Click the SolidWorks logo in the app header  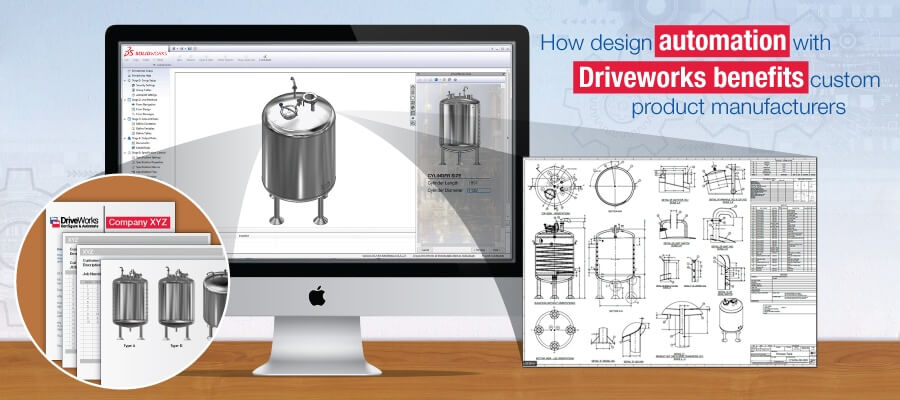coord(145,52)
